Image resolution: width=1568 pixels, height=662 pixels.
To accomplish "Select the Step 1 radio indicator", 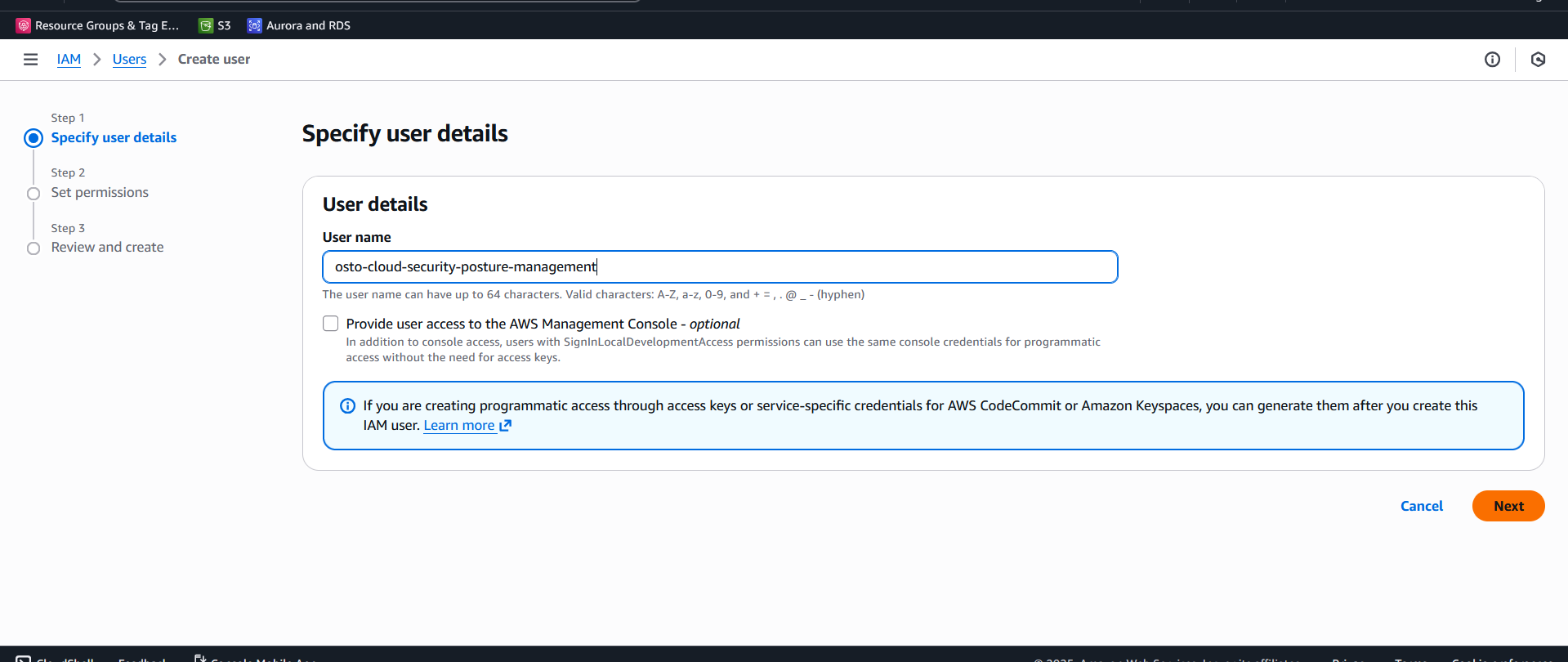I will tap(34, 138).
